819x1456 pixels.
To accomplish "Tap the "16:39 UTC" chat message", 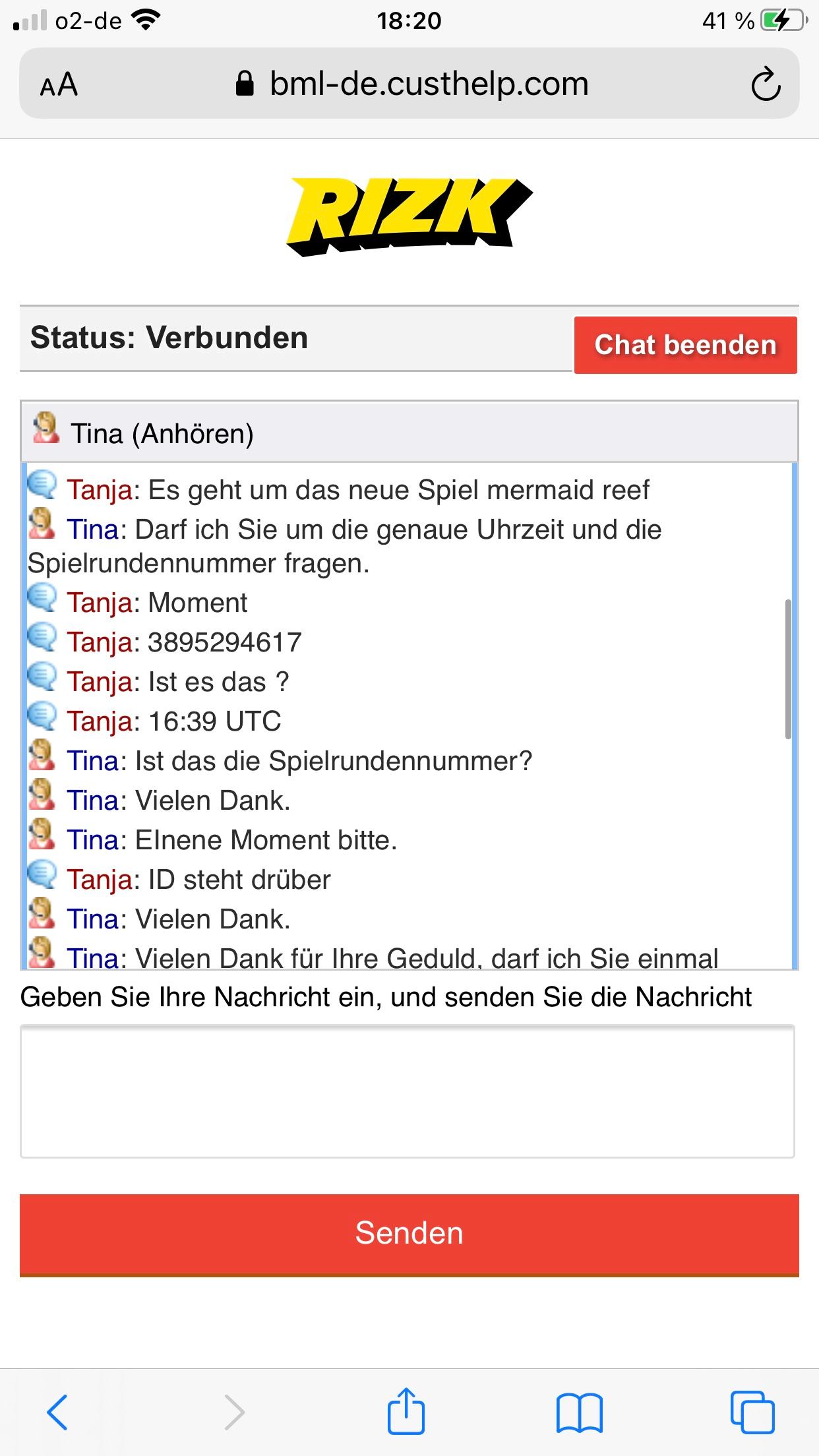I will [x=214, y=721].
